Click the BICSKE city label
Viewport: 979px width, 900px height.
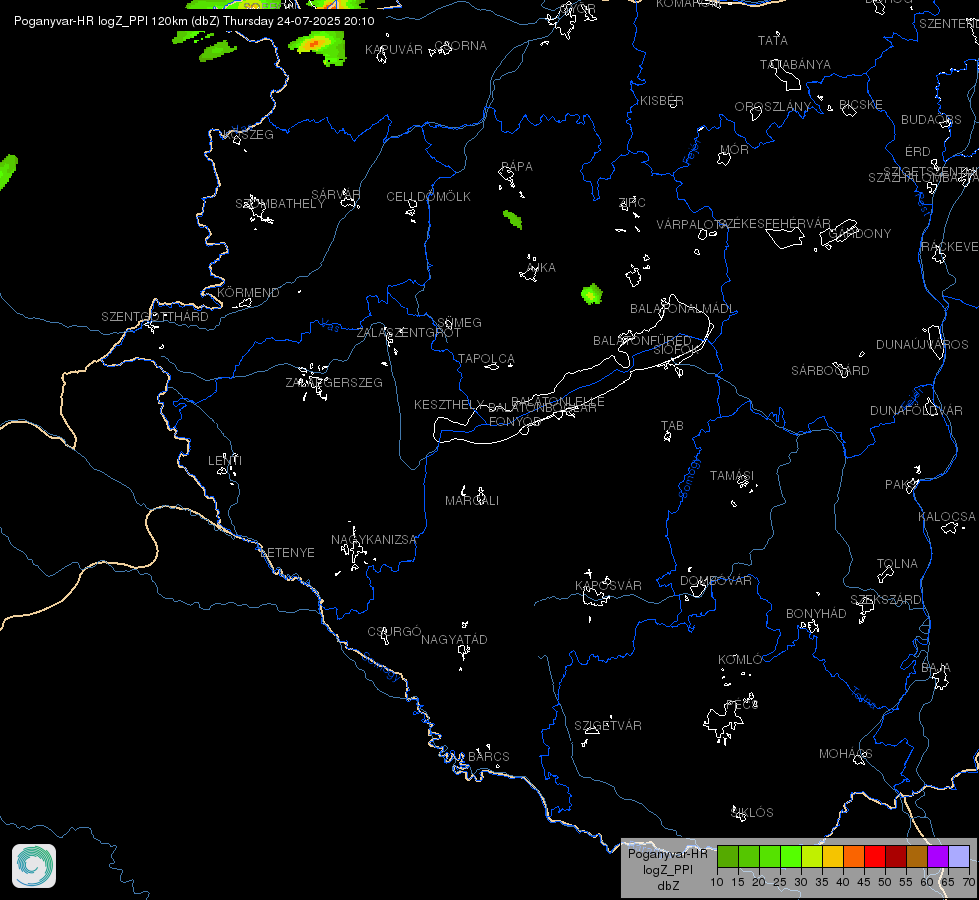[861, 104]
